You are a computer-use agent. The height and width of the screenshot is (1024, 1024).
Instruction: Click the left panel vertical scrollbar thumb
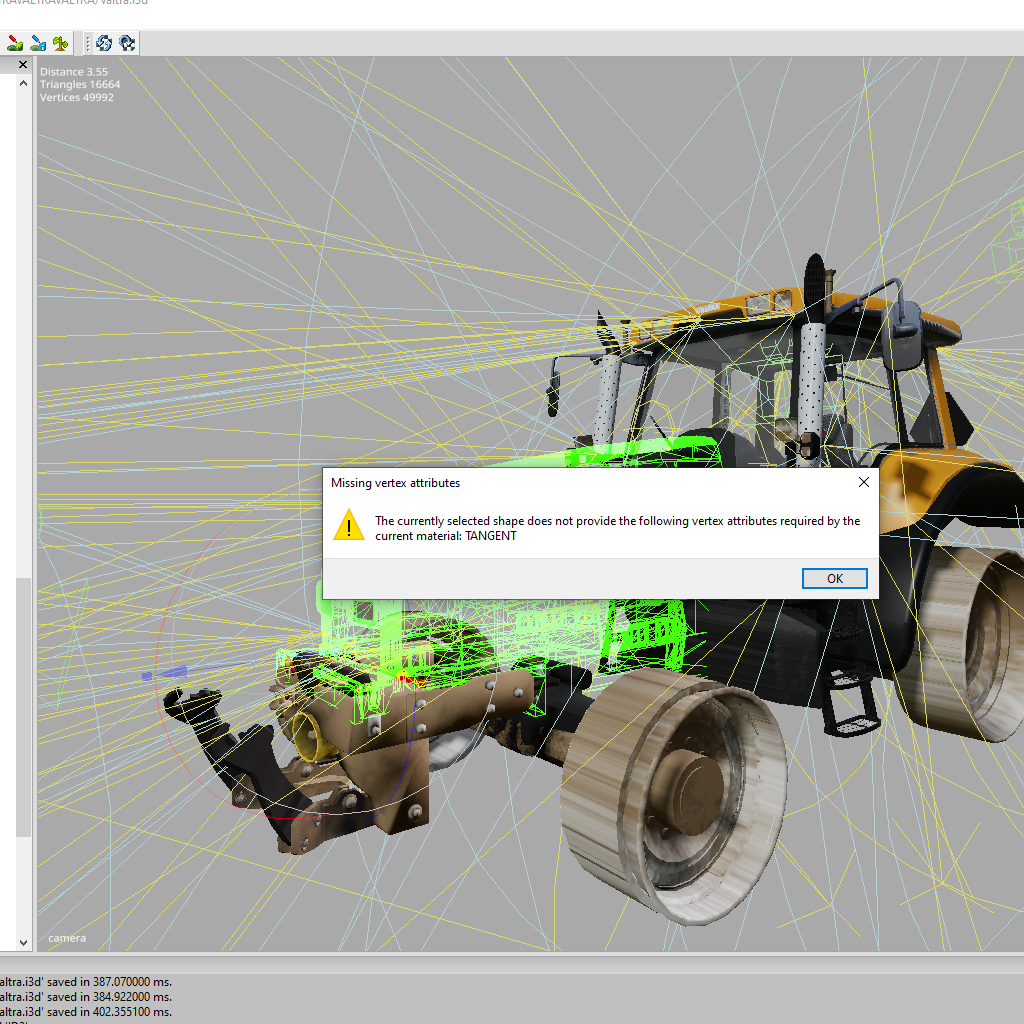[x=24, y=707]
